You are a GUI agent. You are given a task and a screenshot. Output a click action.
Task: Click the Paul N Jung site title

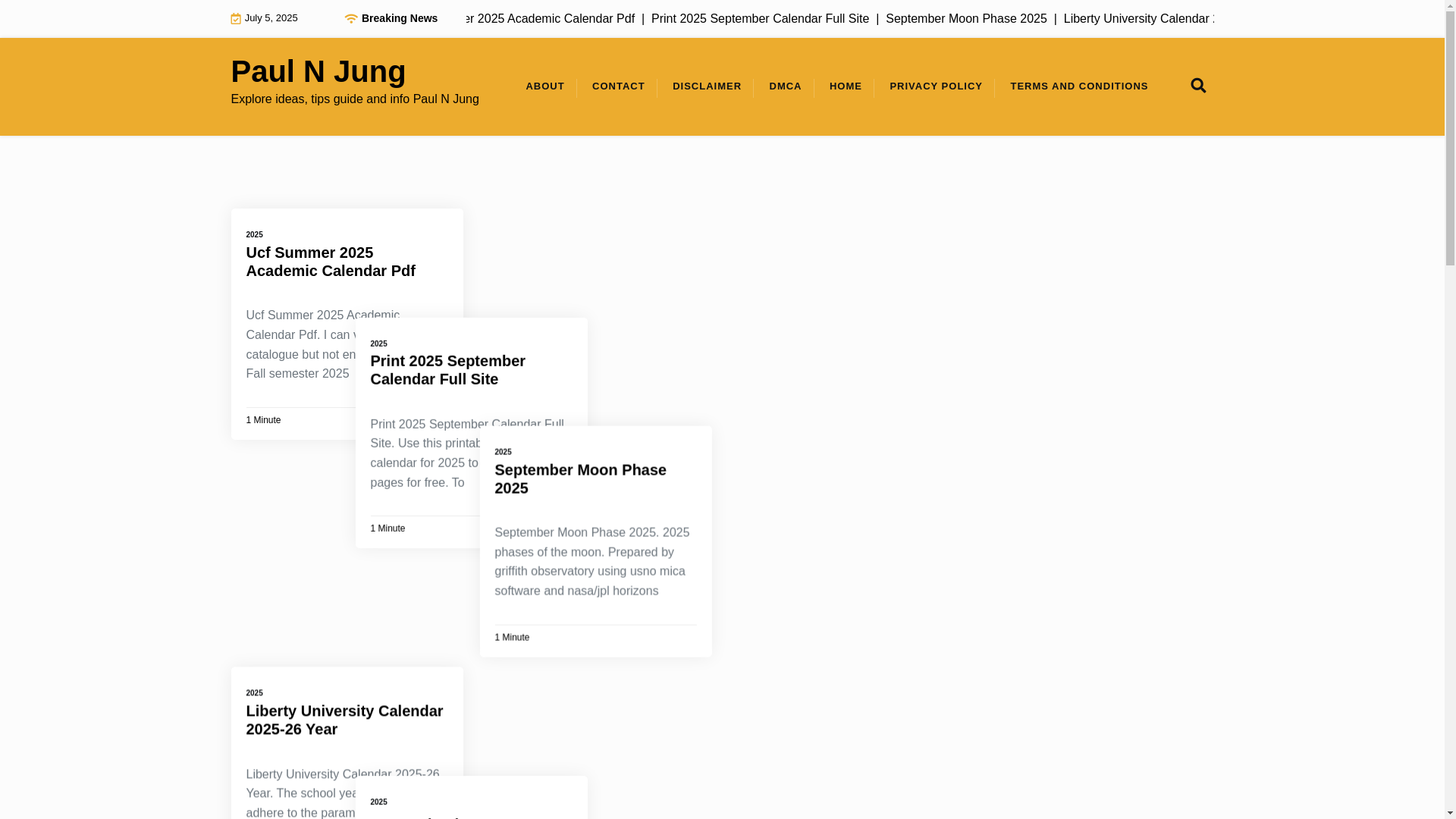coord(318,71)
